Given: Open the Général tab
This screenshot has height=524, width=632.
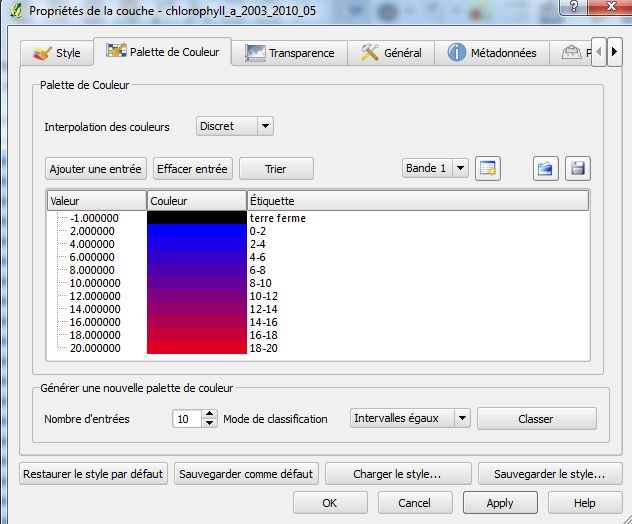Looking at the screenshot, I should coord(392,53).
